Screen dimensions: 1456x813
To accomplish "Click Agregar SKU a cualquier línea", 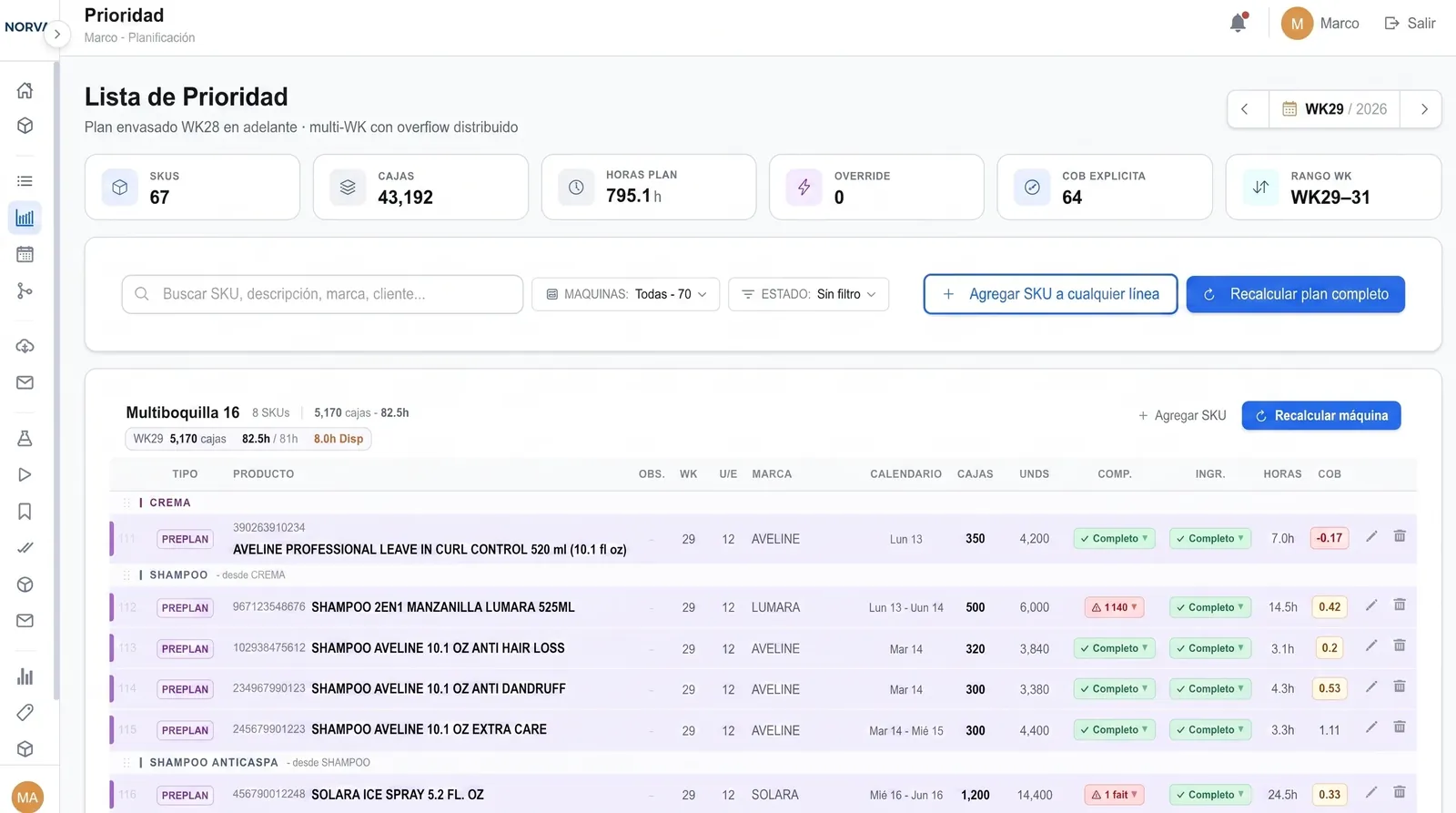I will 1051,294.
